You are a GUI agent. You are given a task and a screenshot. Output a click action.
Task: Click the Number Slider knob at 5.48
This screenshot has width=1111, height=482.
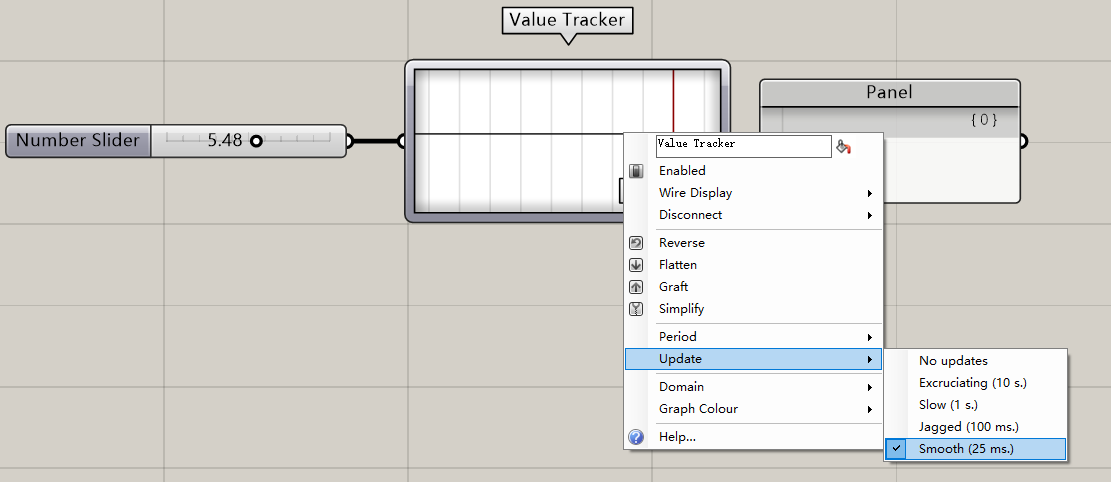pyautogui.click(x=256, y=141)
